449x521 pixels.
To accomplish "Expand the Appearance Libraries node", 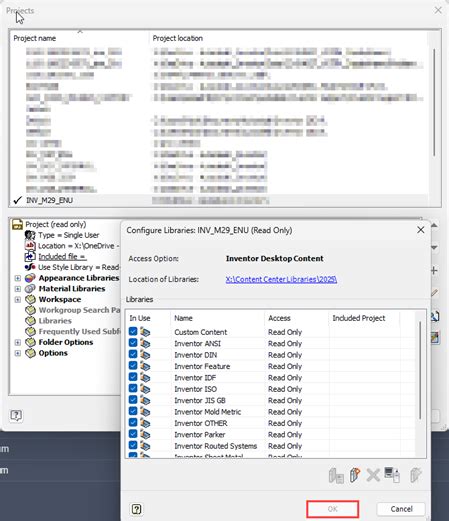I will coord(18,278).
